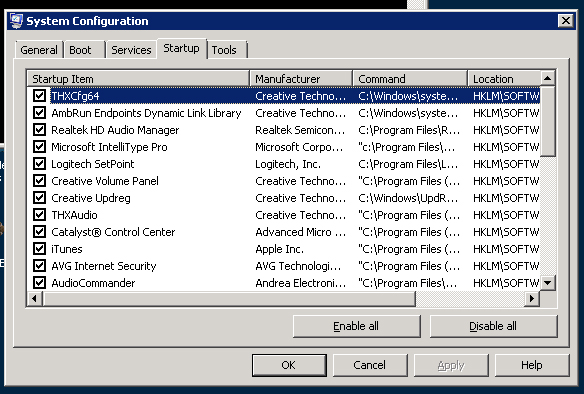Disable Logitech SetPoint startup checkbox
The width and height of the screenshot is (584, 394).
tap(39, 164)
